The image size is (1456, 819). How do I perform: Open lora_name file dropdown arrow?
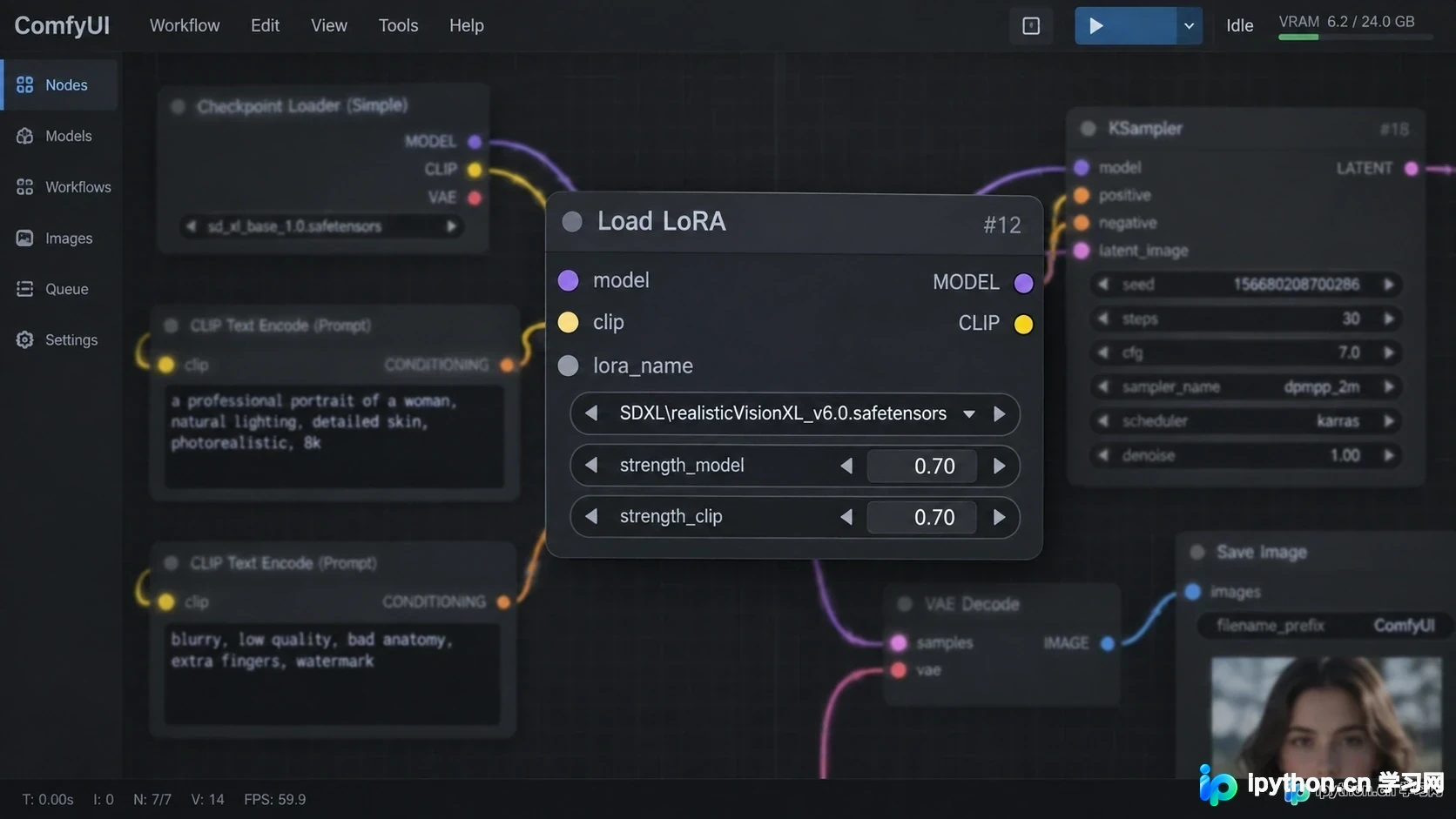(969, 414)
